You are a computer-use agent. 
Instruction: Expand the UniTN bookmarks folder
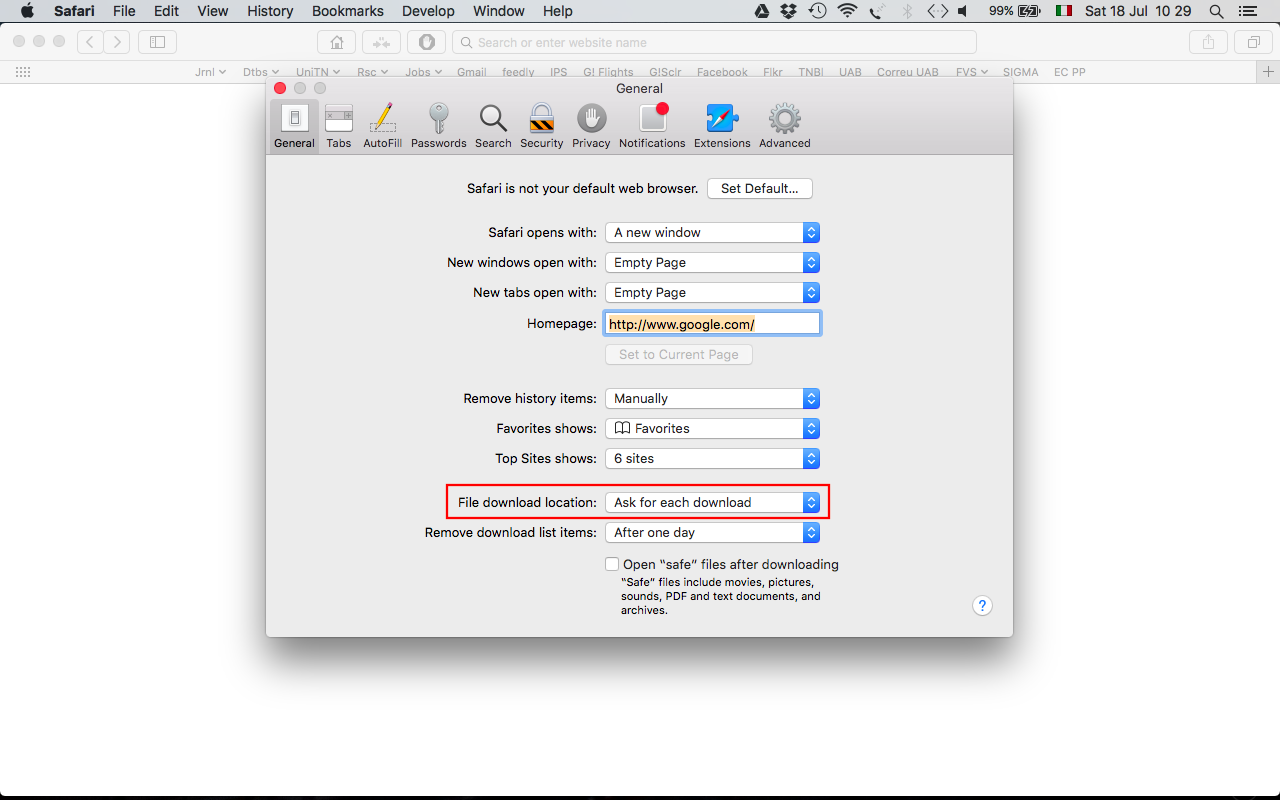pyautogui.click(x=318, y=72)
